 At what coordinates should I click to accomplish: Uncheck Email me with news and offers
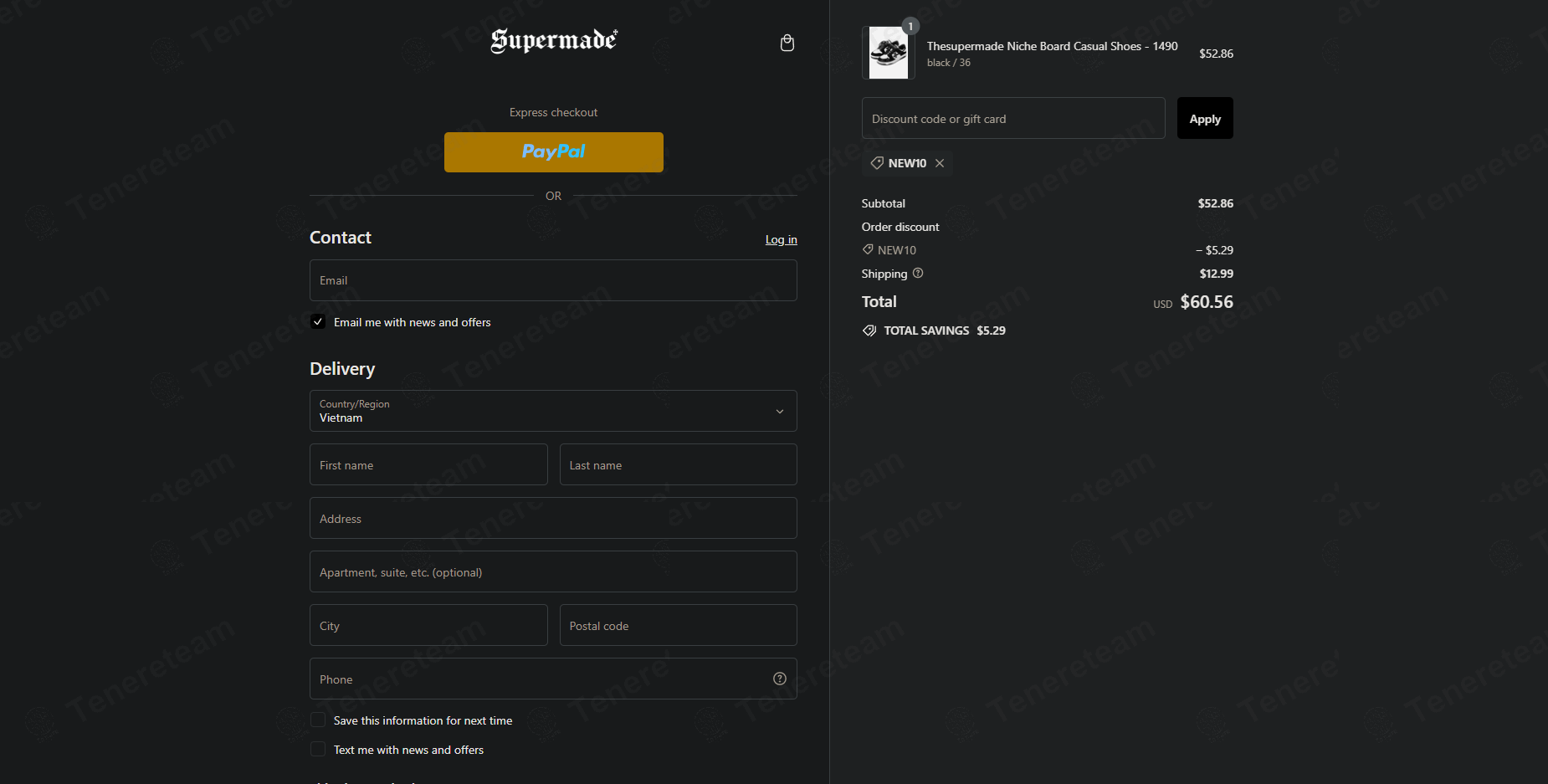(318, 321)
